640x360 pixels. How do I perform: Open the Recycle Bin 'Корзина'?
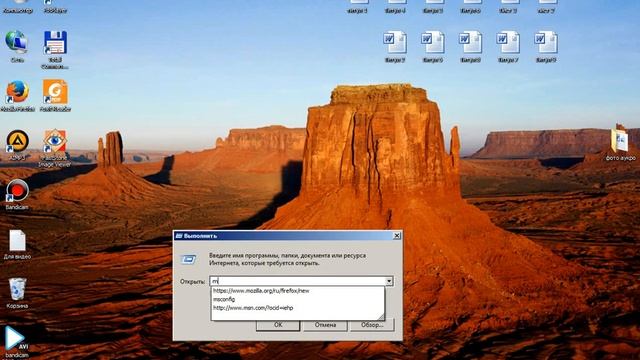pos(17,289)
